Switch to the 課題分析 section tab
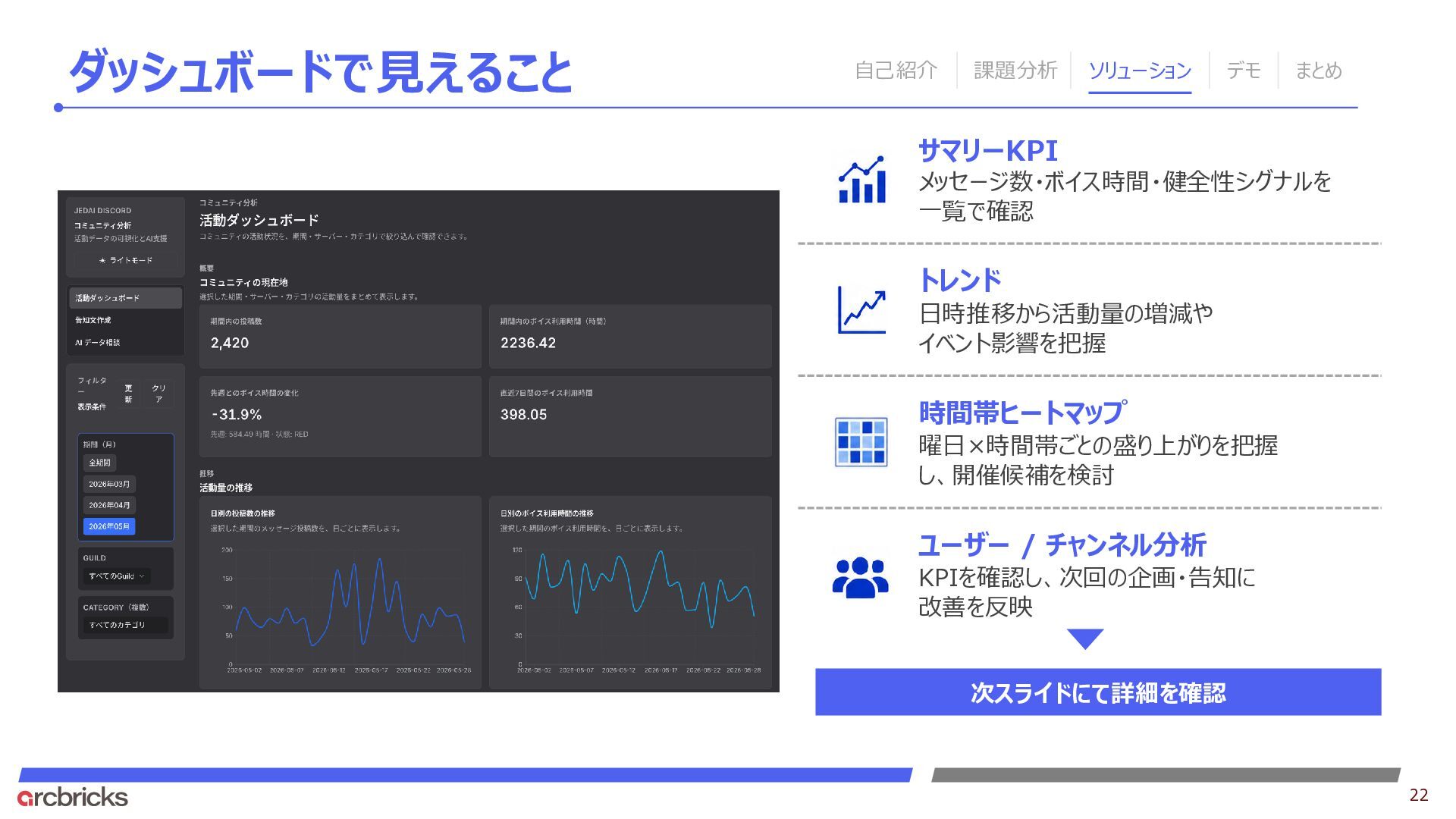 (1015, 71)
